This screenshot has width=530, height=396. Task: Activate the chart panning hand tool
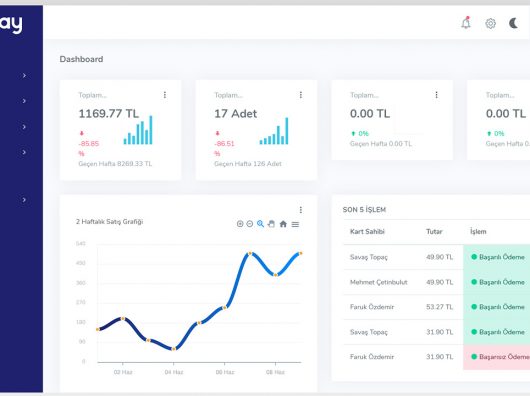point(271,224)
